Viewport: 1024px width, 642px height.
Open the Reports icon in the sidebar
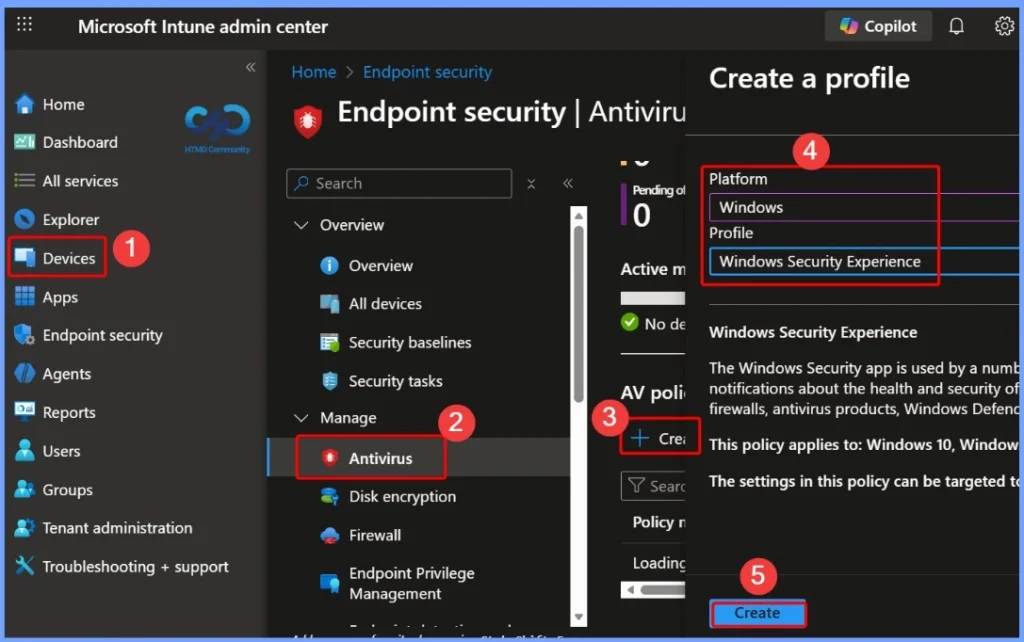click(24, 411)
